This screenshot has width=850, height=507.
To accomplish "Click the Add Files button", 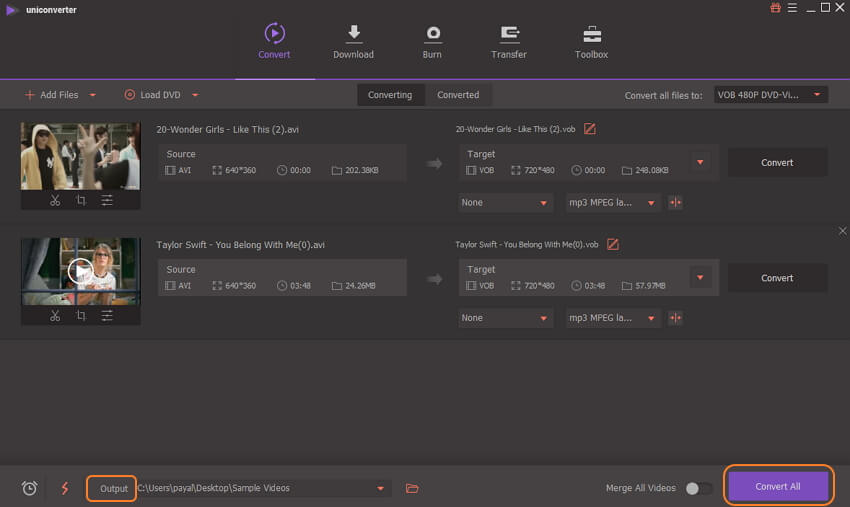I will click(52, 95).
